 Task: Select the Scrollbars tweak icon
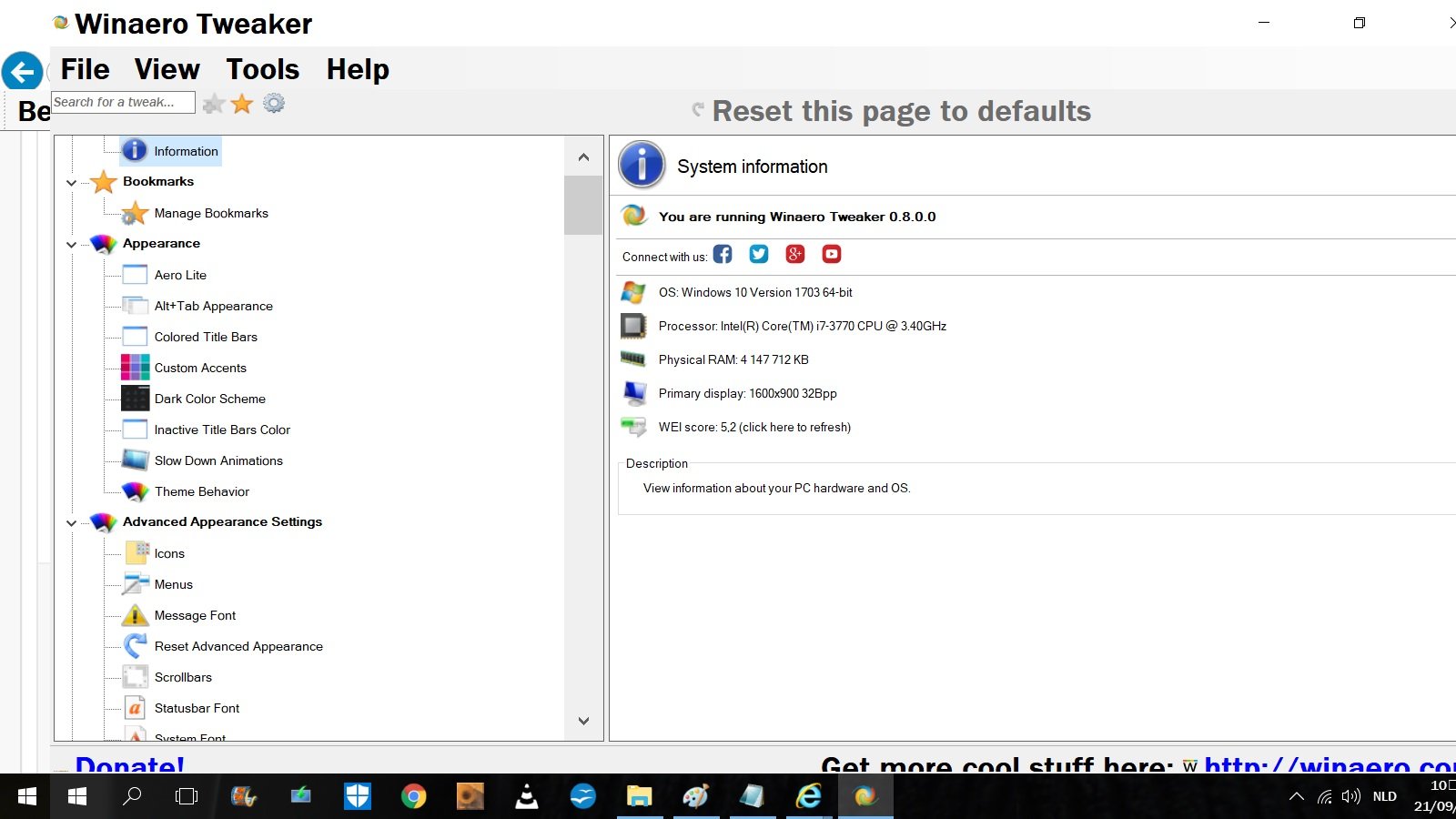point(136,677)
